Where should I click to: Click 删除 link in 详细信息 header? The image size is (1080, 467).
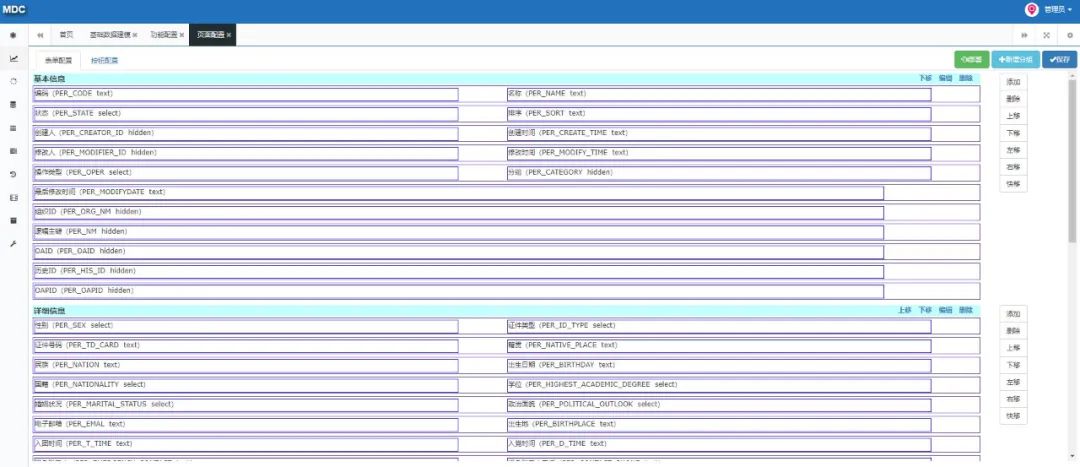tap(965, 310)
